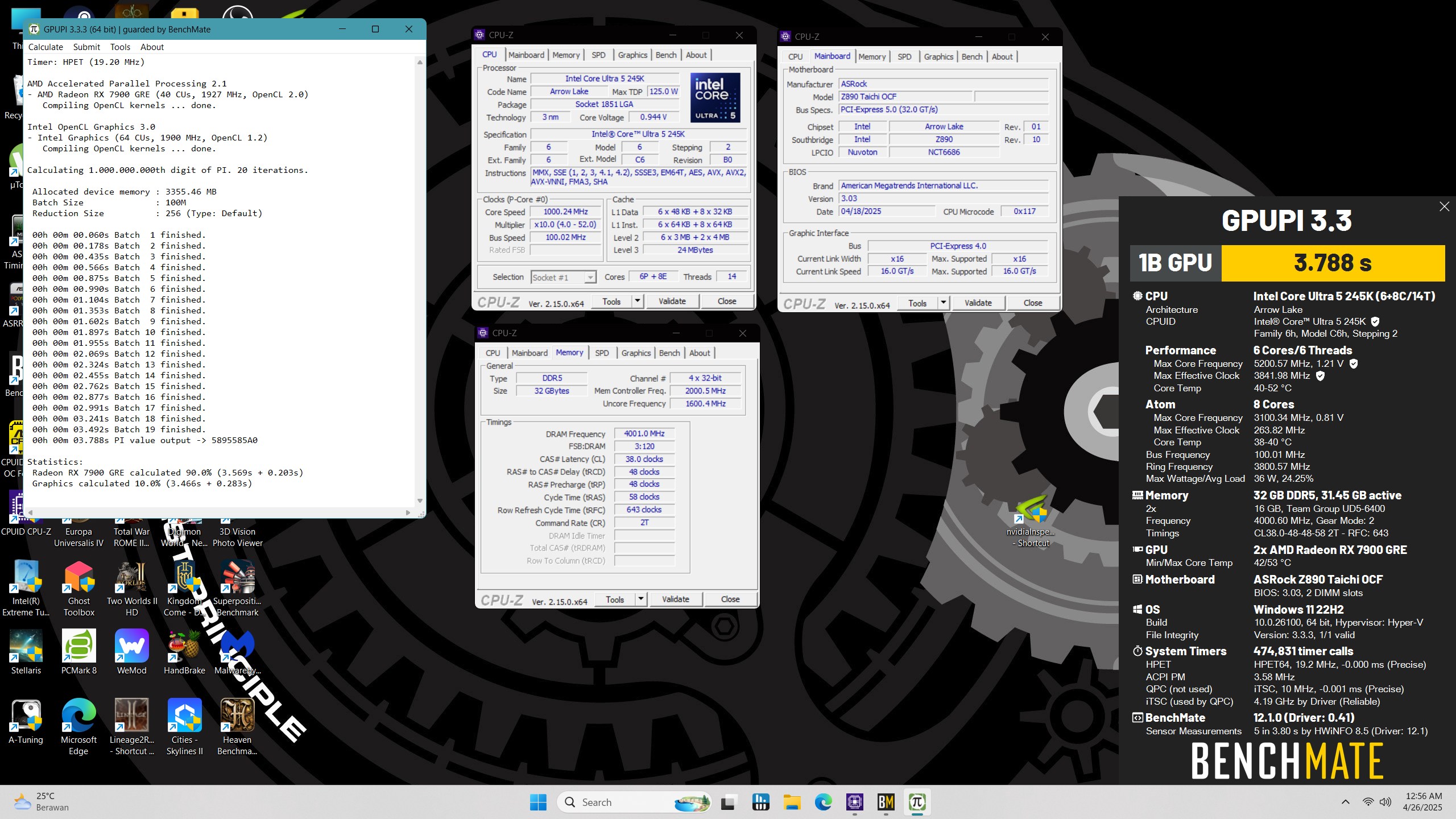The image size is (1456, 819).
Task: Click the Windows Start button on the taskbar
Action: 538,802
